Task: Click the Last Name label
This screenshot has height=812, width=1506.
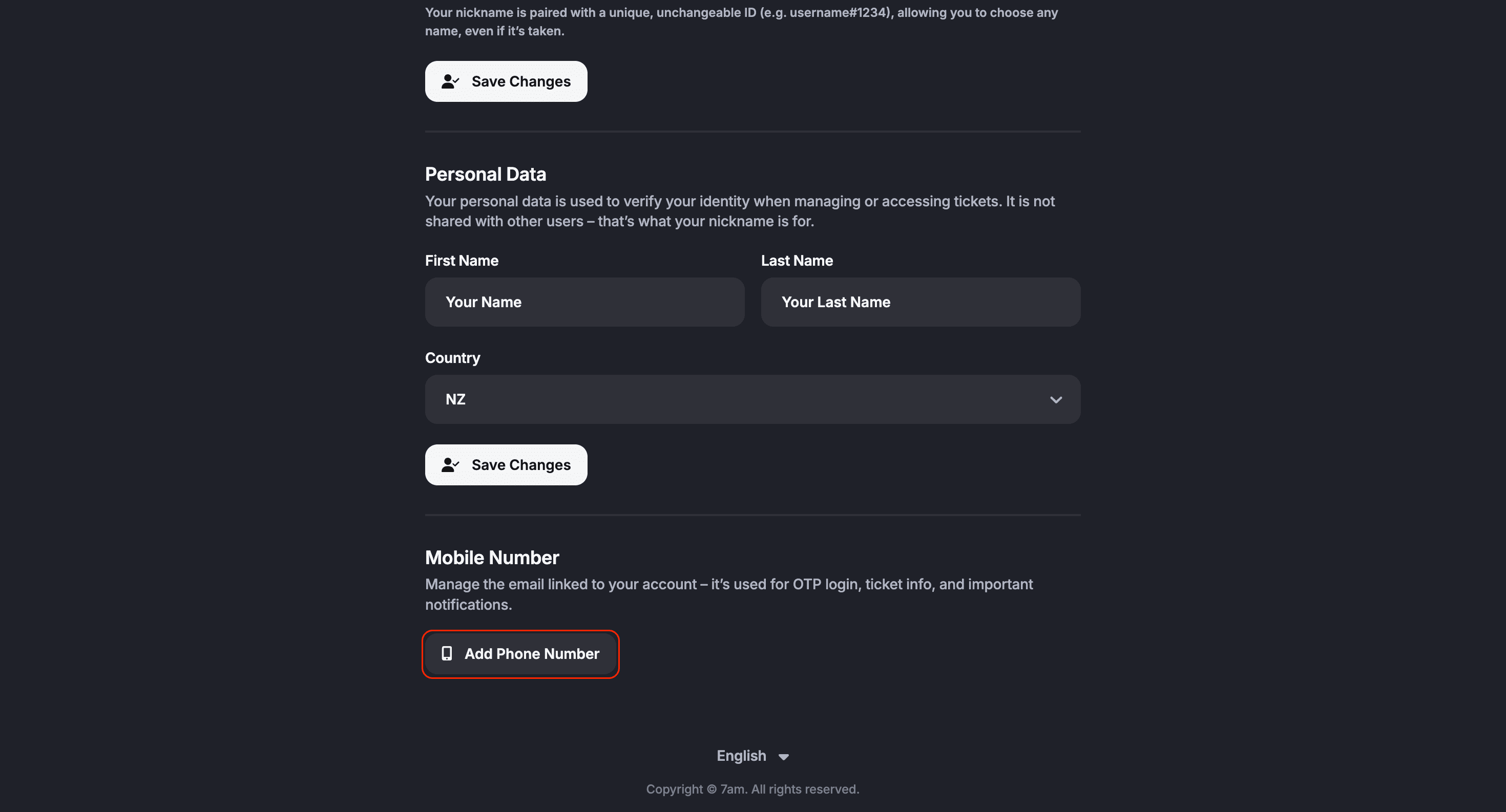Action: (x=797, y=261)
